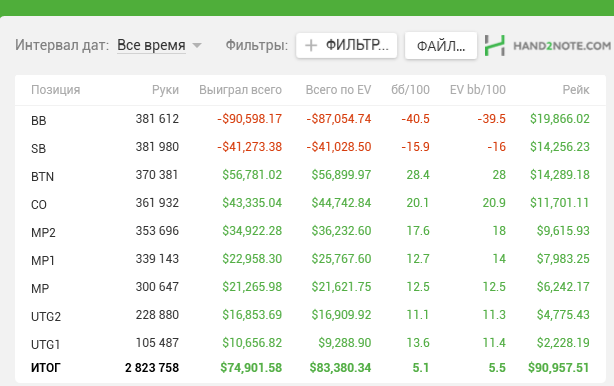Sort by the Рейк column header

tap(576, 90)
